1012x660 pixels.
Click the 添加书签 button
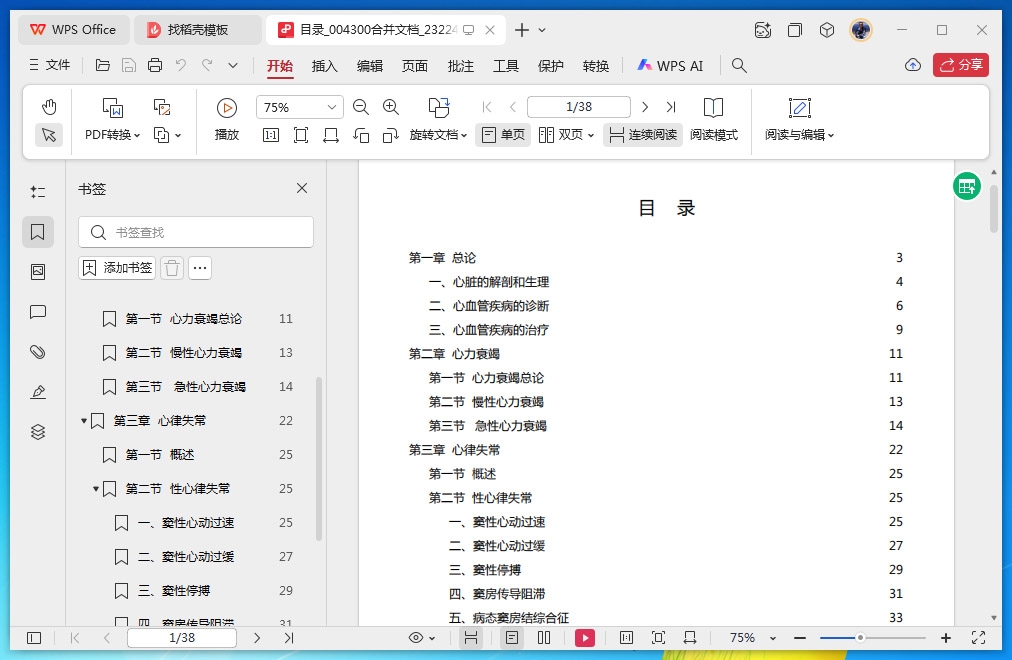(x=118, y=268)
